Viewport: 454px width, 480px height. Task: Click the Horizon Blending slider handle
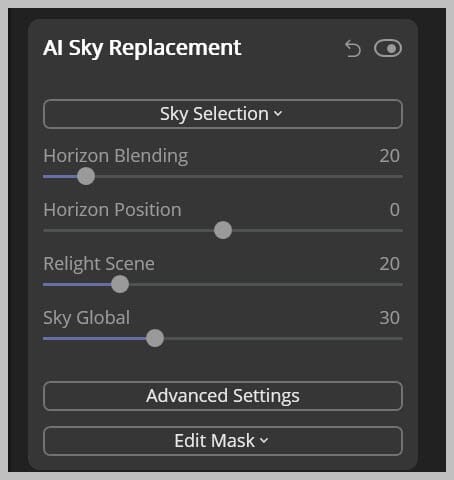click(x=86, y=176)
